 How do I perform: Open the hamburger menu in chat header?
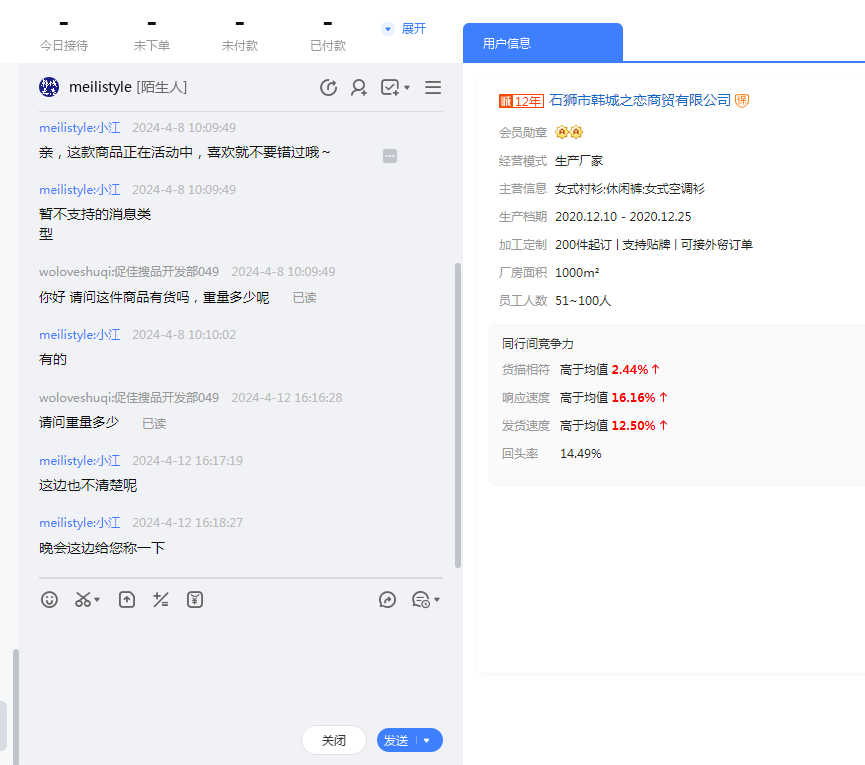tap(433, 88)
